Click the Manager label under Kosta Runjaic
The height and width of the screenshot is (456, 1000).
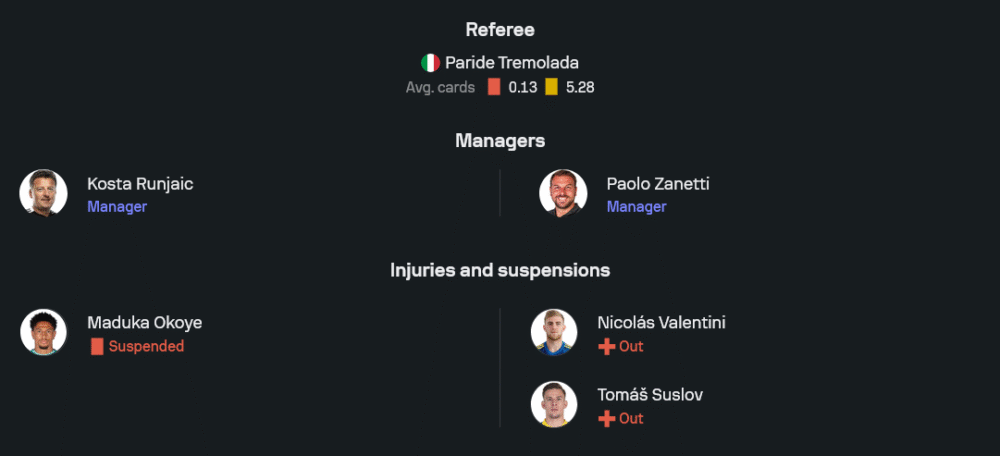(x=117, y=207)
